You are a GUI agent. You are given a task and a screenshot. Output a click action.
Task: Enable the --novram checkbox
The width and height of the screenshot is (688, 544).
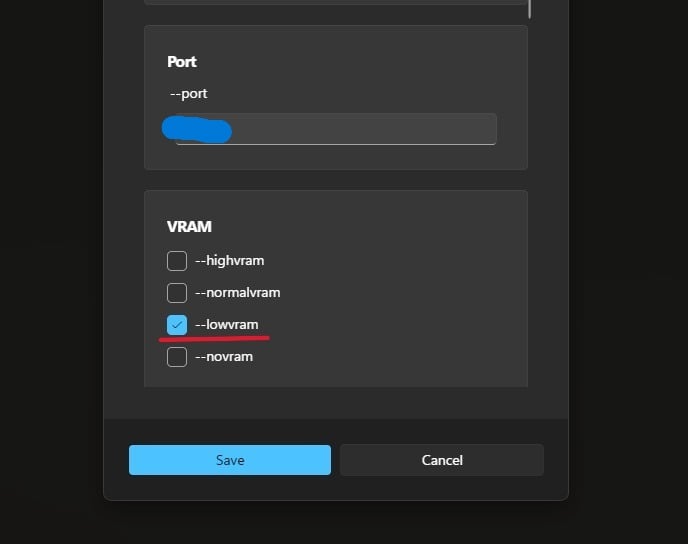click(x=177, y=357)
